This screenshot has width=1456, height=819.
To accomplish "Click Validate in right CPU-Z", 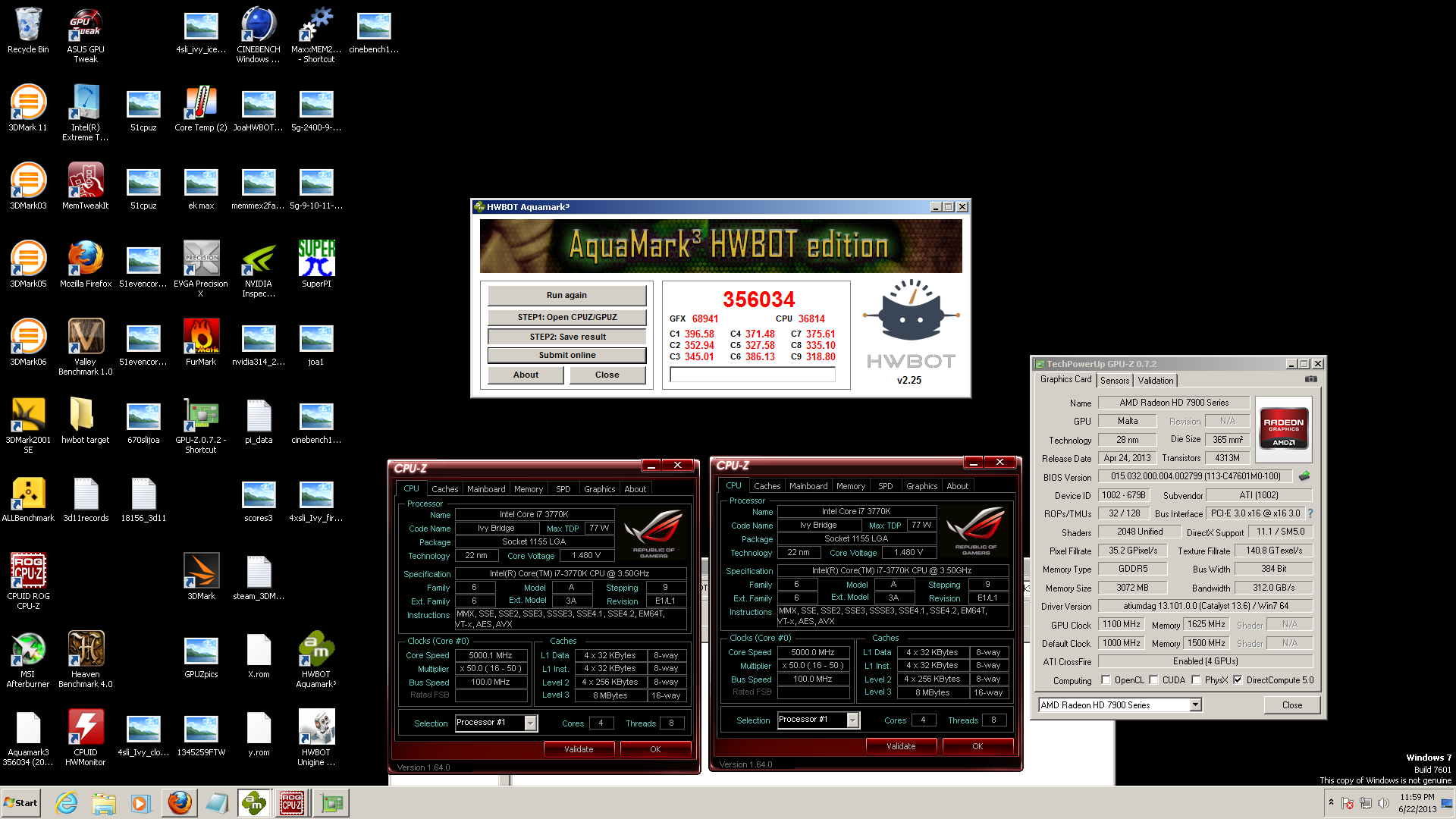I will click(x=901, y=746).
